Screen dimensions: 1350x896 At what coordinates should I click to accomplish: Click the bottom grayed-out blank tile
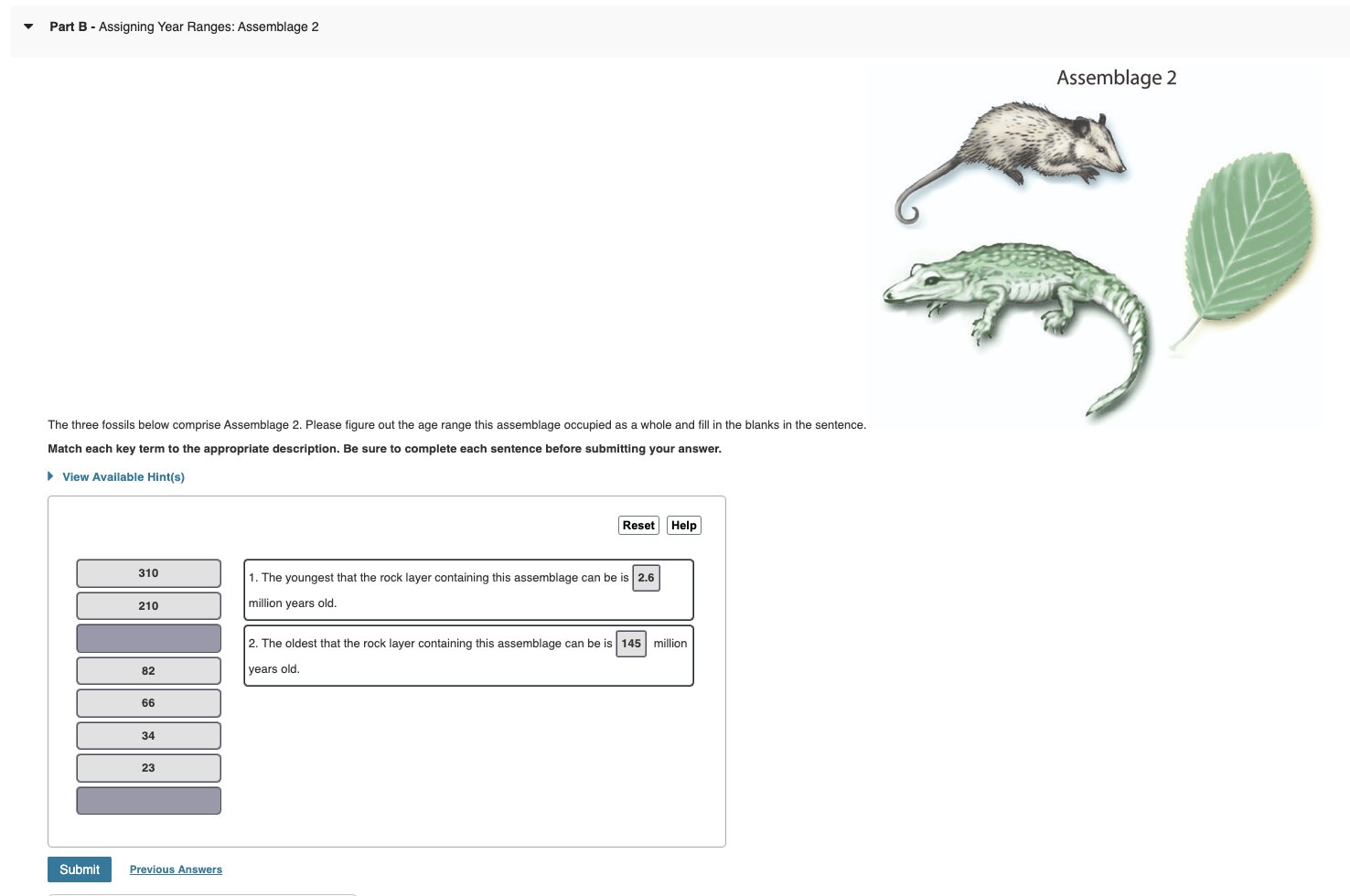coord(147,800)
